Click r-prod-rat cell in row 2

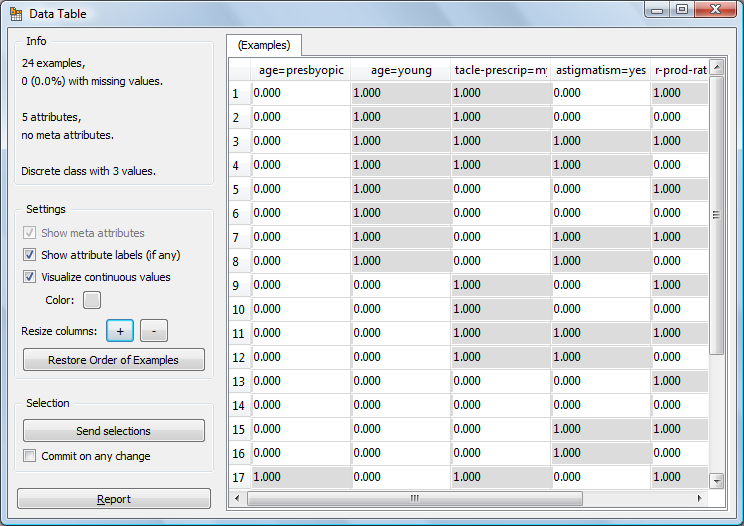pos(680,117)
